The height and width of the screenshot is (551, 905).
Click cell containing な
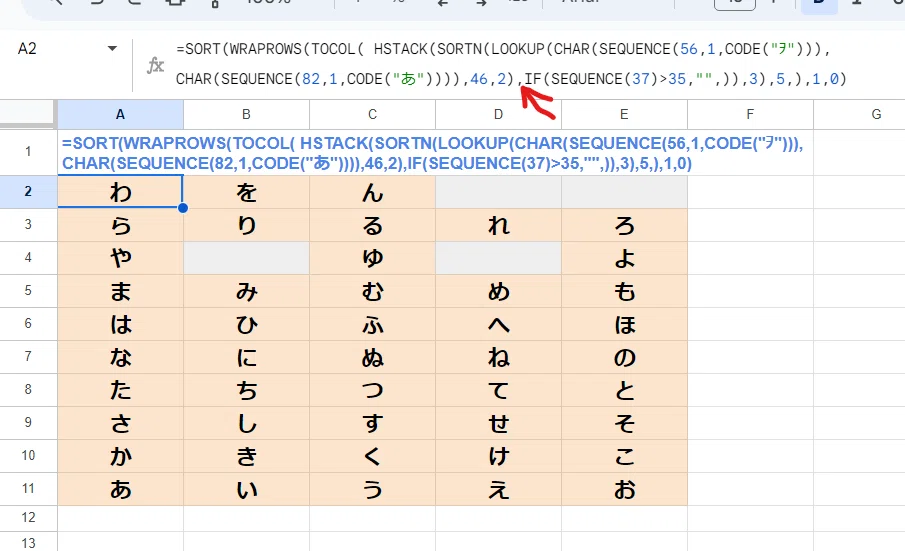pos(120,356)
